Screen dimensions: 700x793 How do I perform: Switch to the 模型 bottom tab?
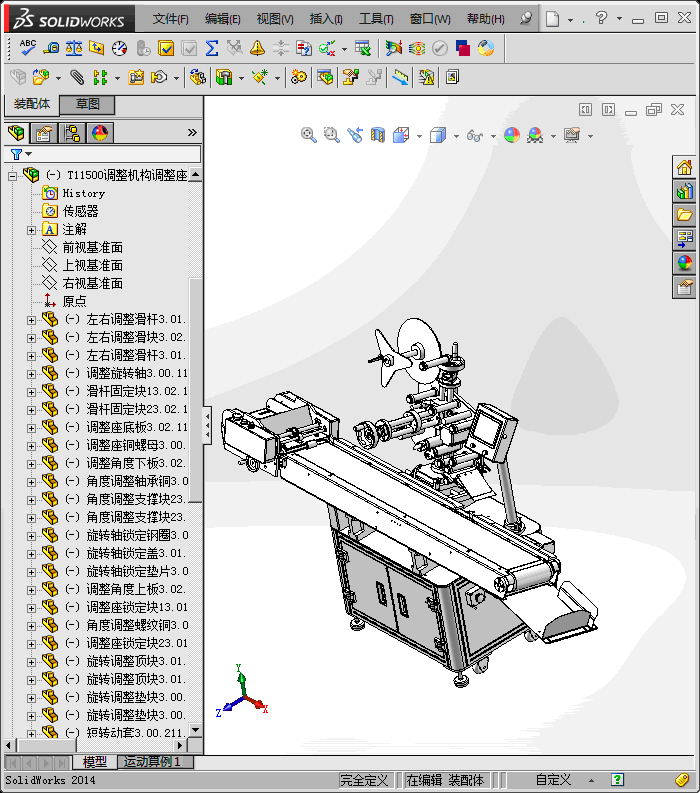coord(95,762)
